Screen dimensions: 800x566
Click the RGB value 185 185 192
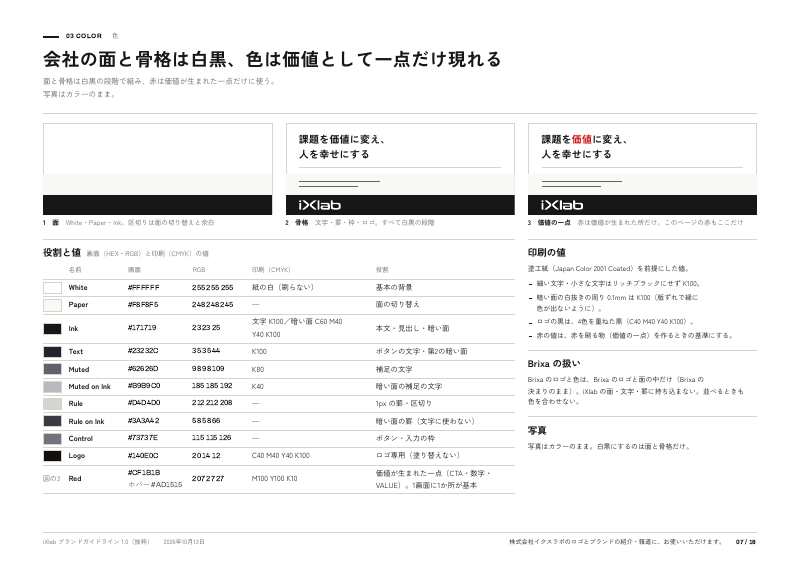coord(212,386)
